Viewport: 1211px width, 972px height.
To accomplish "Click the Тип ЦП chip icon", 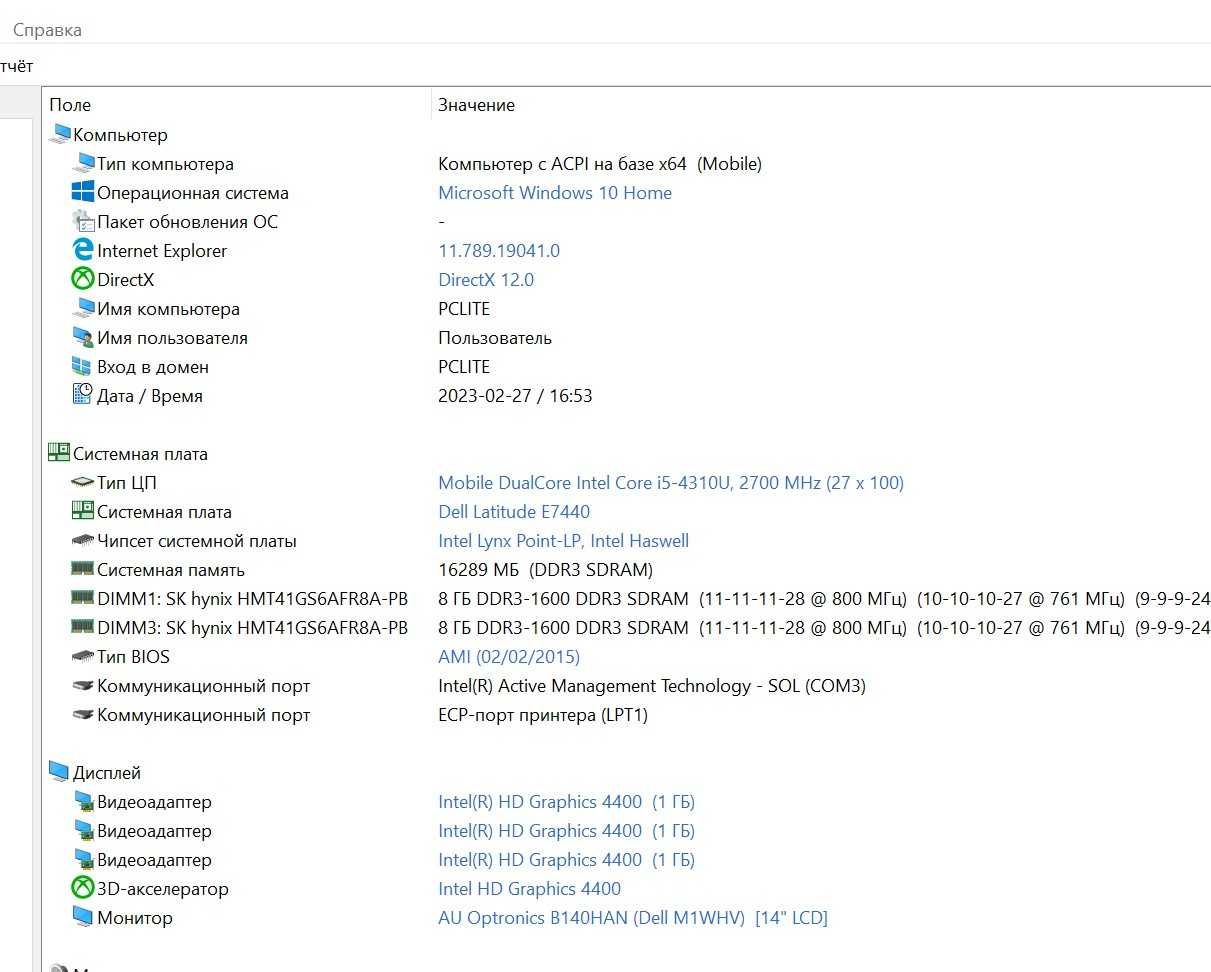I will 83,482.
